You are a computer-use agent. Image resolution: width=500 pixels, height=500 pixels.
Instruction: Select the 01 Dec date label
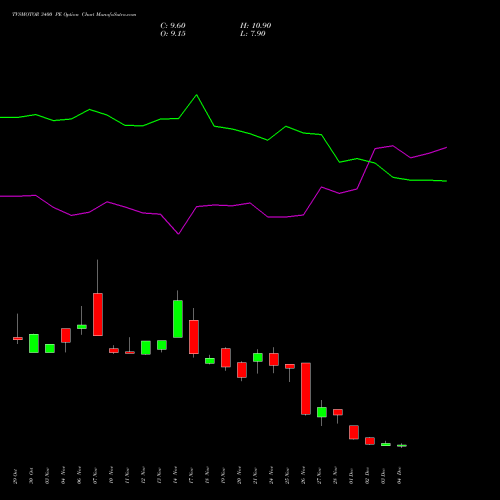(x=351, y=476)
